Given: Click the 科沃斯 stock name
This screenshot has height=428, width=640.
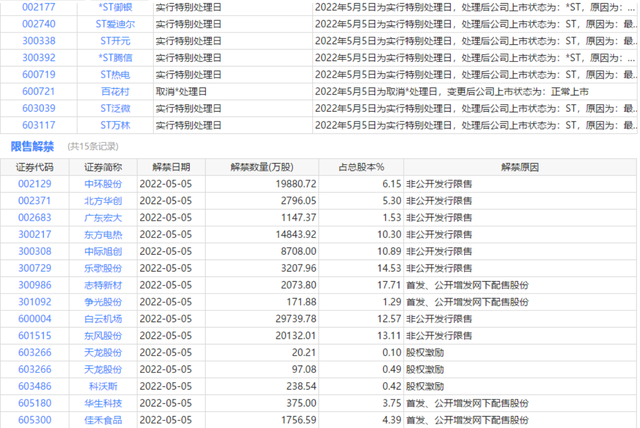Looking at the screenshot, I should (103, 386).
